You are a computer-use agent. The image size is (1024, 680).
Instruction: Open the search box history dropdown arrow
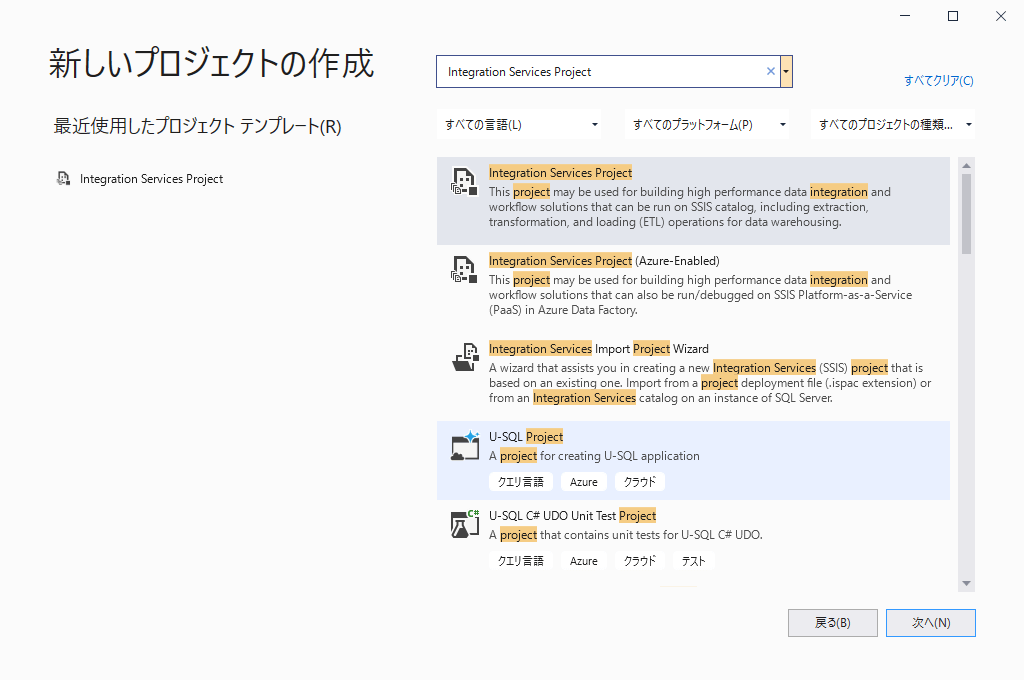pyautogui.click(x=787, y=72)
